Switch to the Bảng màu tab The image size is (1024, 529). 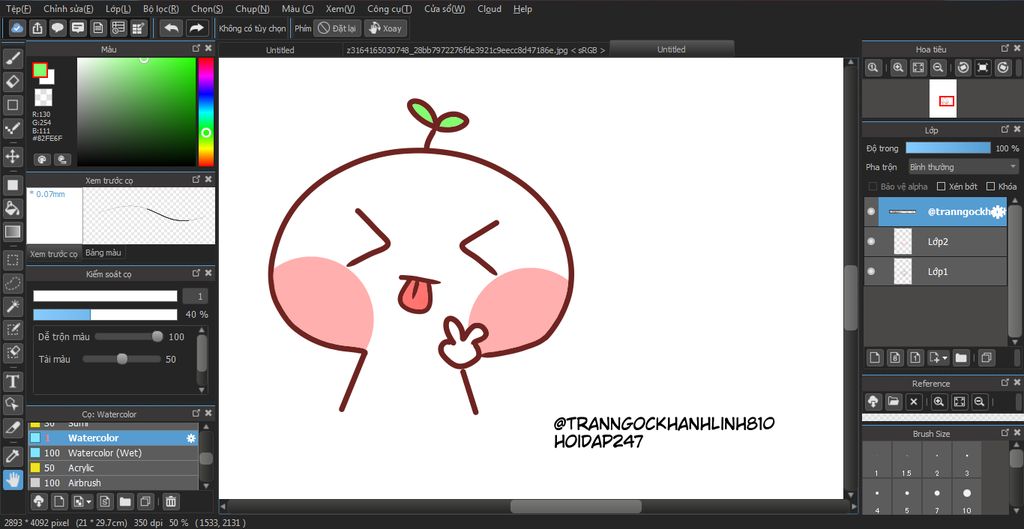coord(103,253)
